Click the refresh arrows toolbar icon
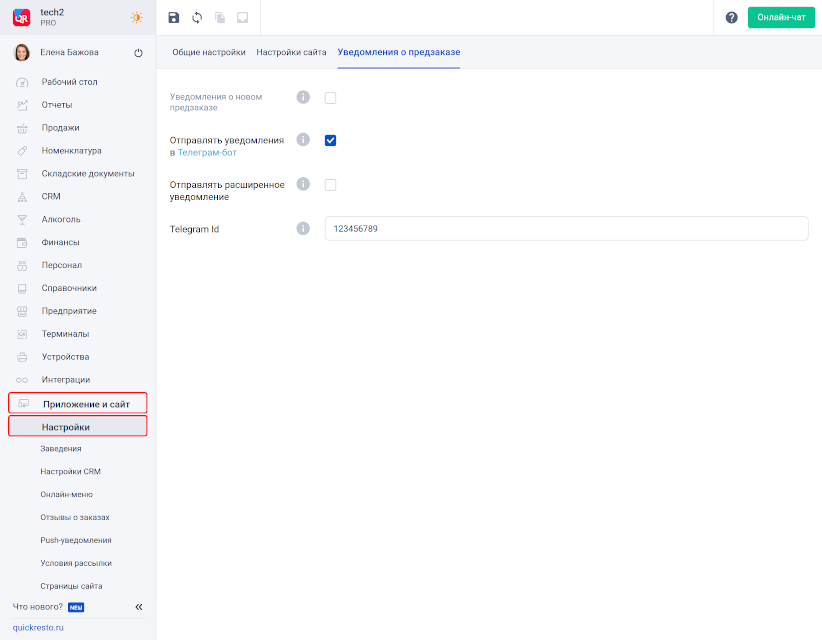Screen dimensions: 822x640 click(x=197, y=18)
